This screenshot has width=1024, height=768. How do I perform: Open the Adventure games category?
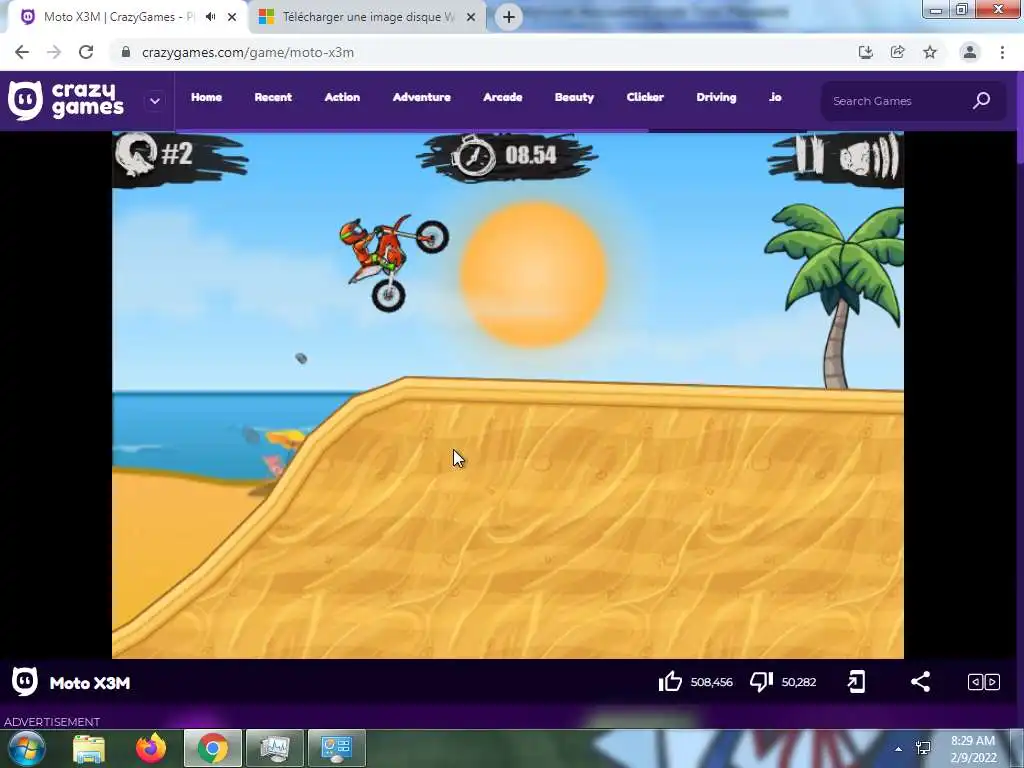(421, 97)
